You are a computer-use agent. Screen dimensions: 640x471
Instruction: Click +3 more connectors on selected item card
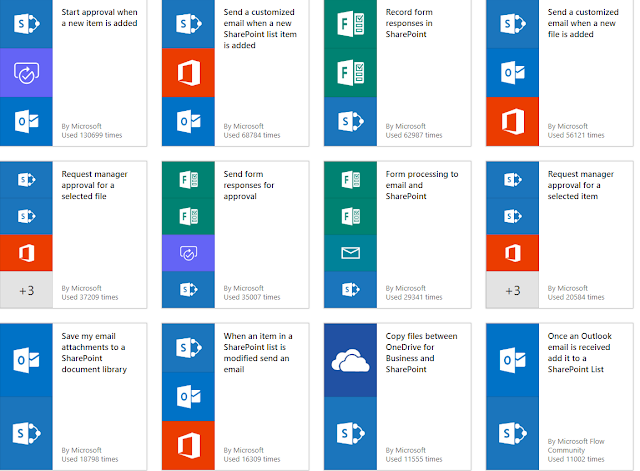[512, 290]
